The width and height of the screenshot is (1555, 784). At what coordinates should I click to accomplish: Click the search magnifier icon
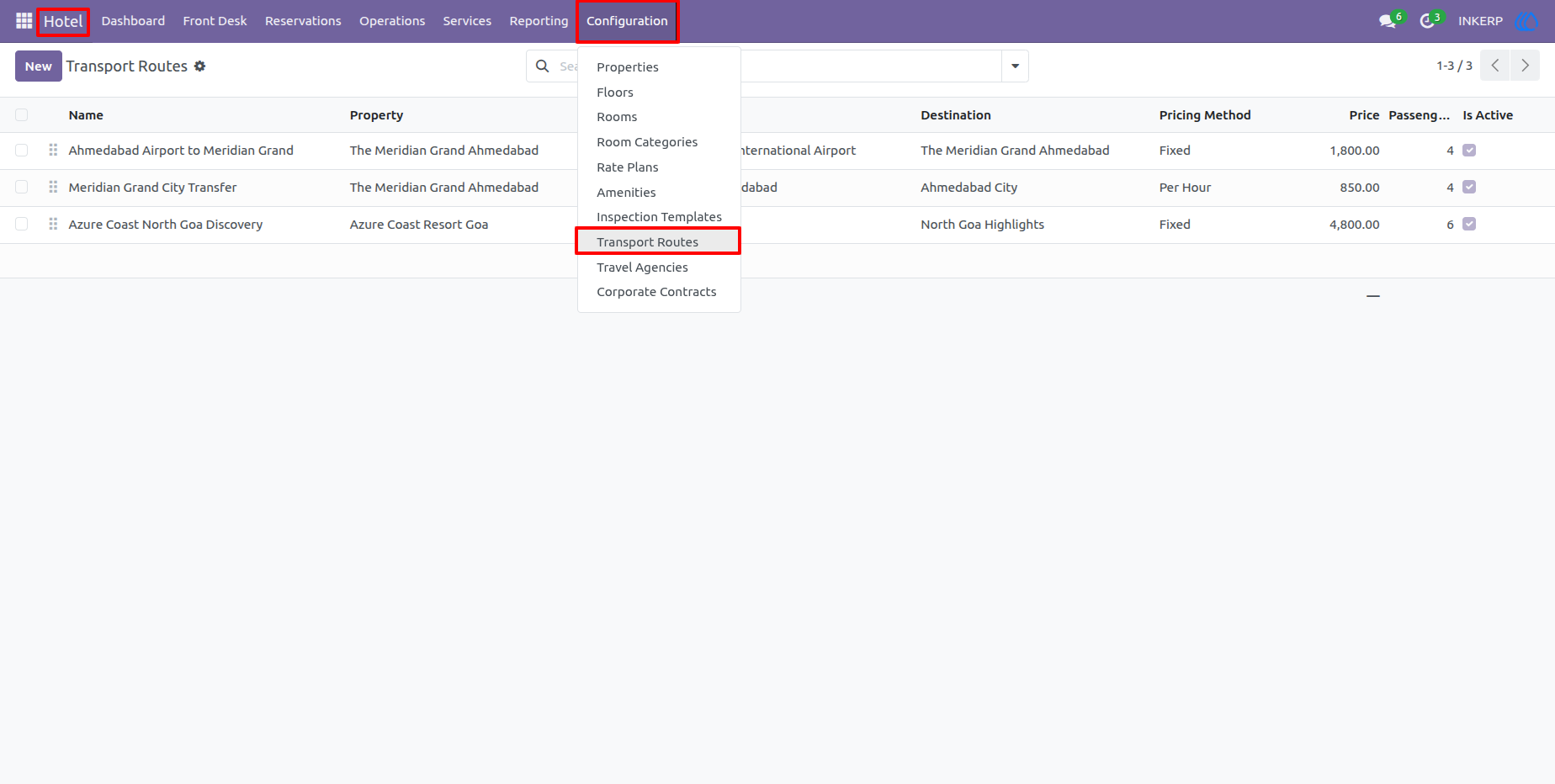click(543, 66)
